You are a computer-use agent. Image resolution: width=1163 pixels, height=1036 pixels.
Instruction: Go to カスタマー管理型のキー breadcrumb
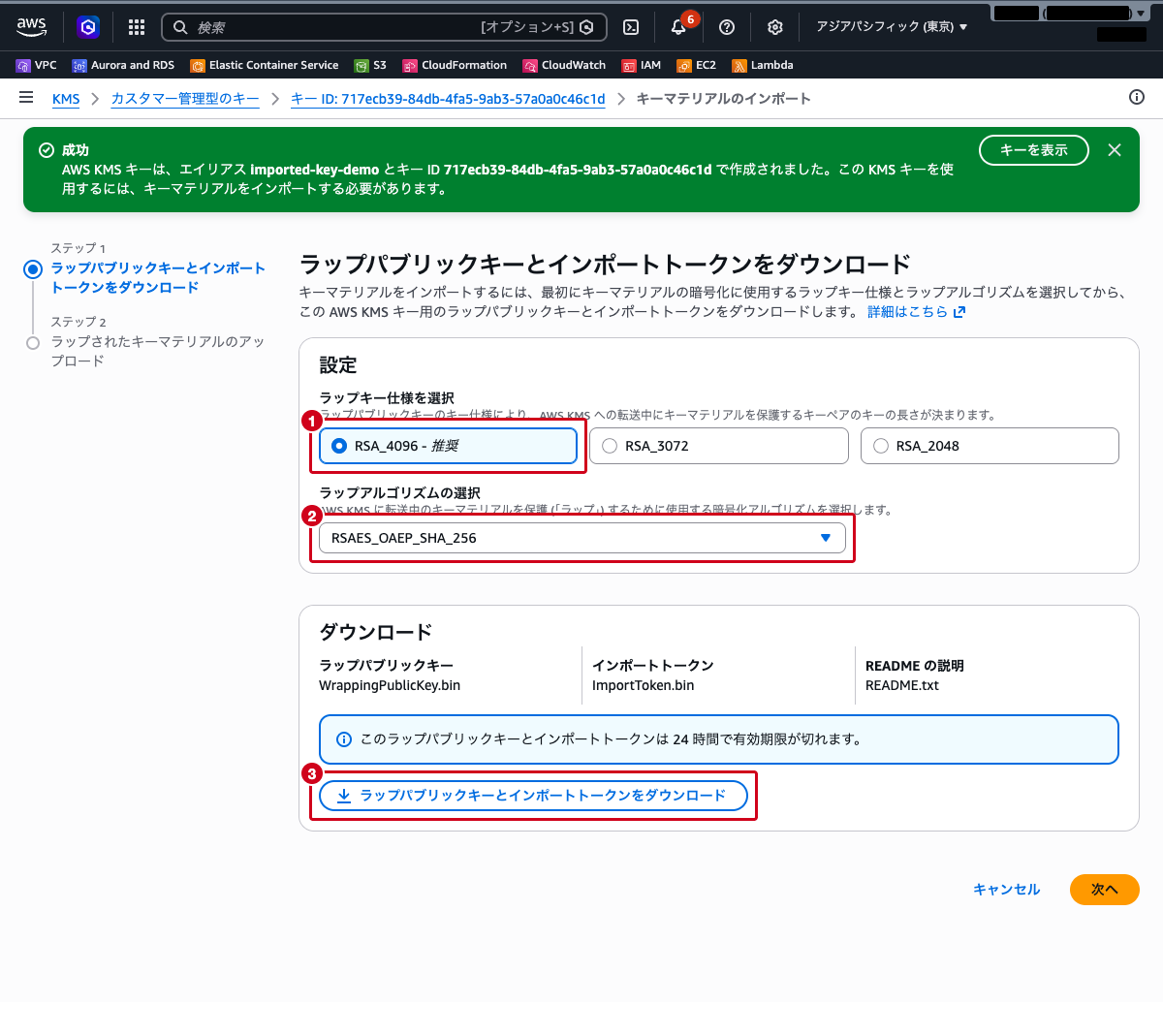pos(185,99)
